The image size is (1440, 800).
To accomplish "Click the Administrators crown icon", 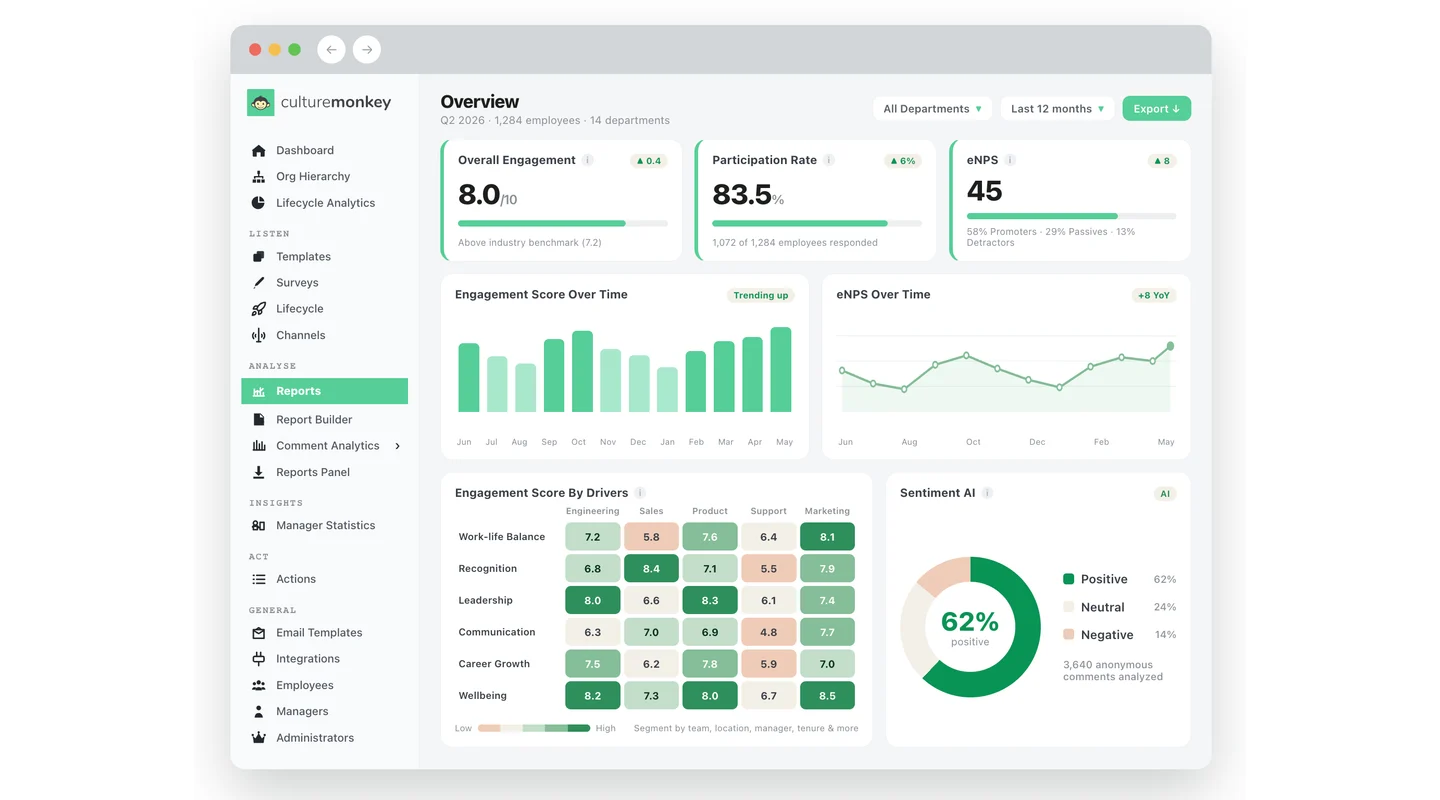I will pyautogui.click(x=259, y=738).
